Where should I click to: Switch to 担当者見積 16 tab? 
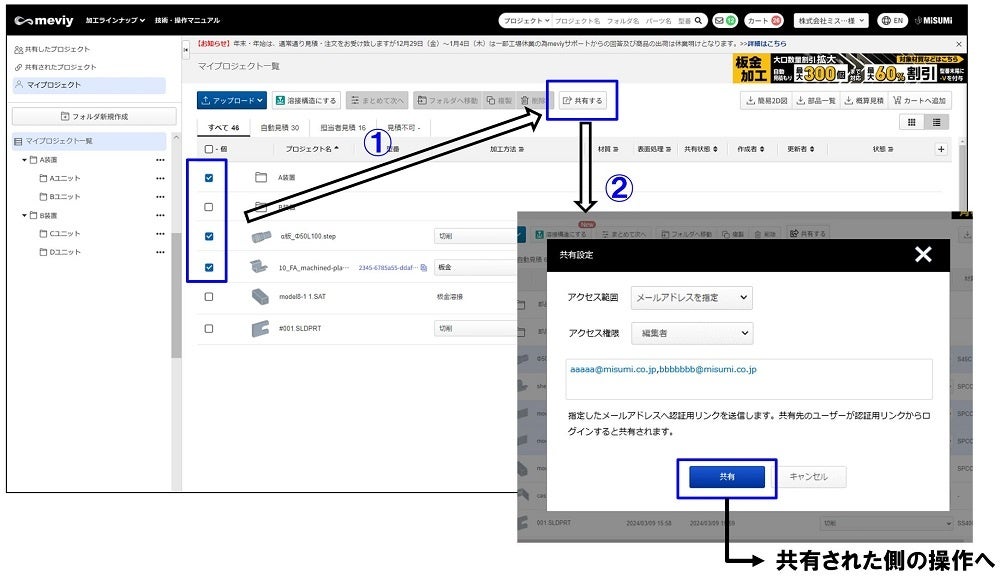click(342, 128)
